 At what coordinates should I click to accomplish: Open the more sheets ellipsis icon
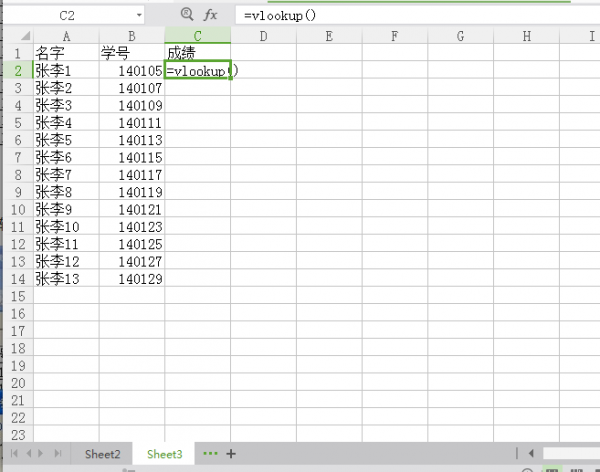click(210, 453)
